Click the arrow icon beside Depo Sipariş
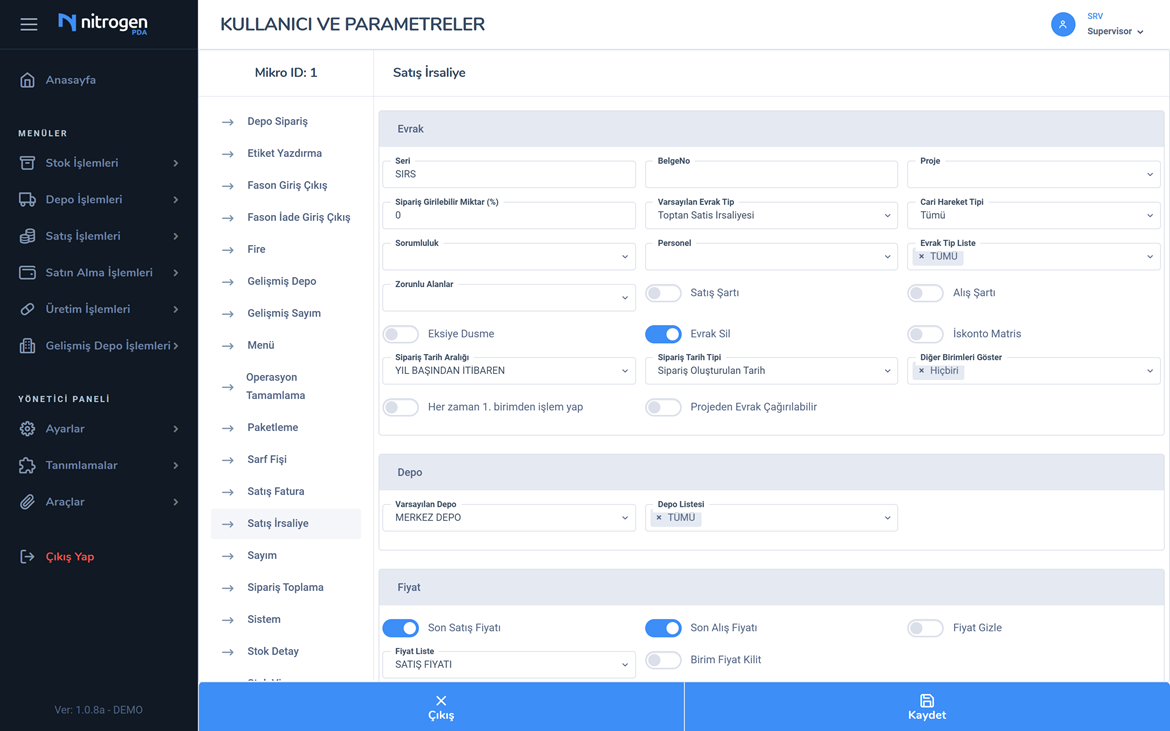The width and height of the screenshot is (1170, 731). [228, 122]
